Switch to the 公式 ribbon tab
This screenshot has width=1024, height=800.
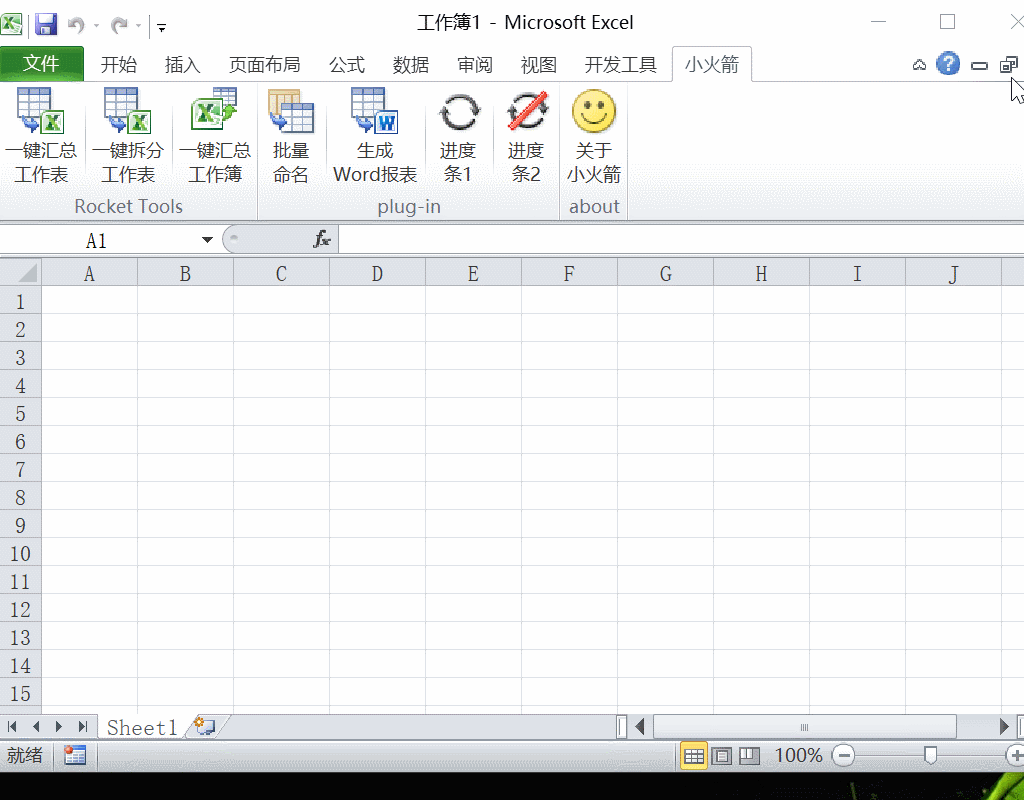coord(347,64)
